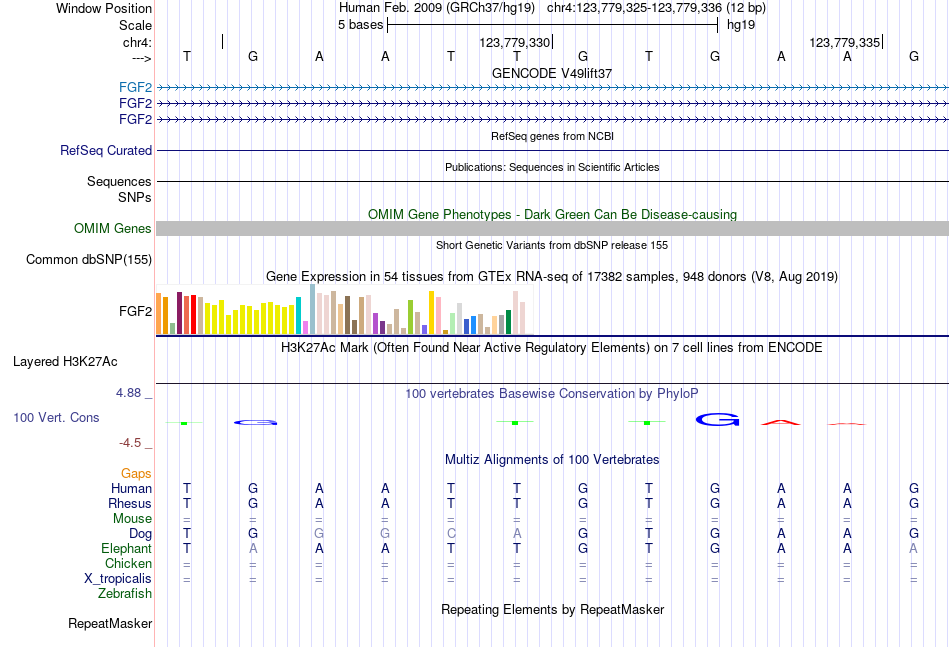Click the FGF2 label beside GTEx chart
950x647 pixels.
(135, 311)
